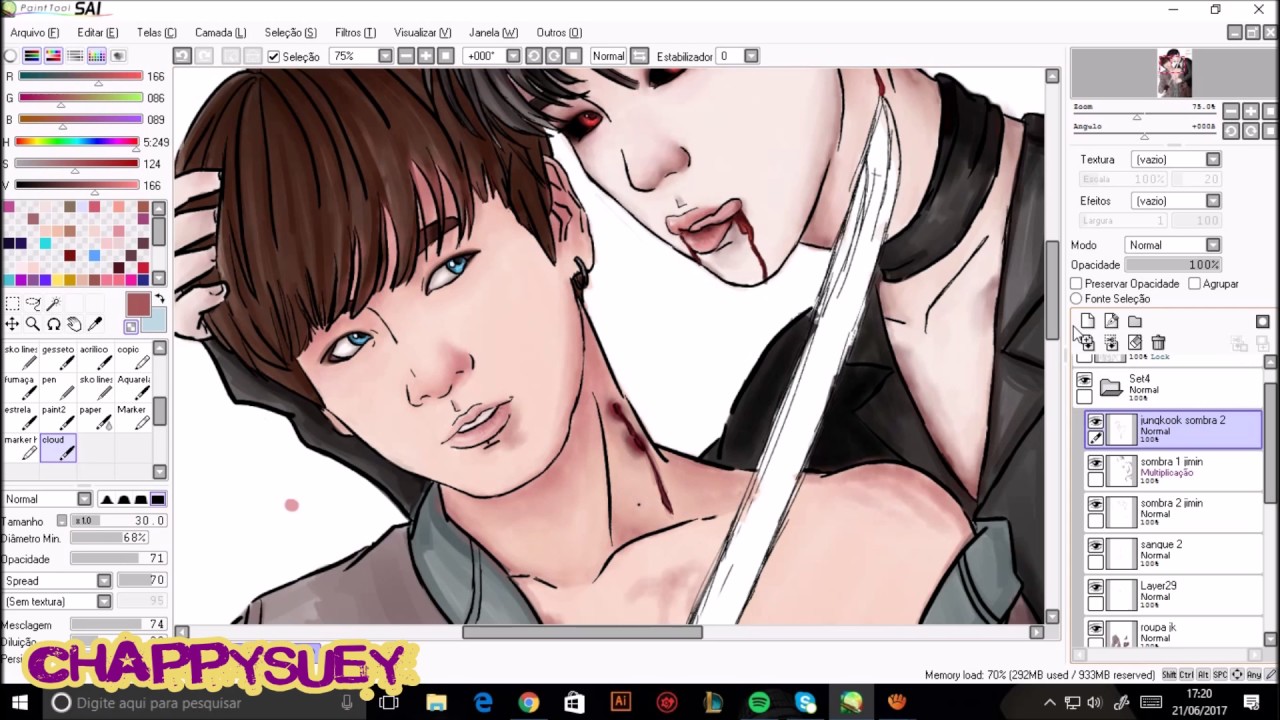Select the rectangular selection tool
Viewport: 1280px width, 720px height.
click(12, 303)
